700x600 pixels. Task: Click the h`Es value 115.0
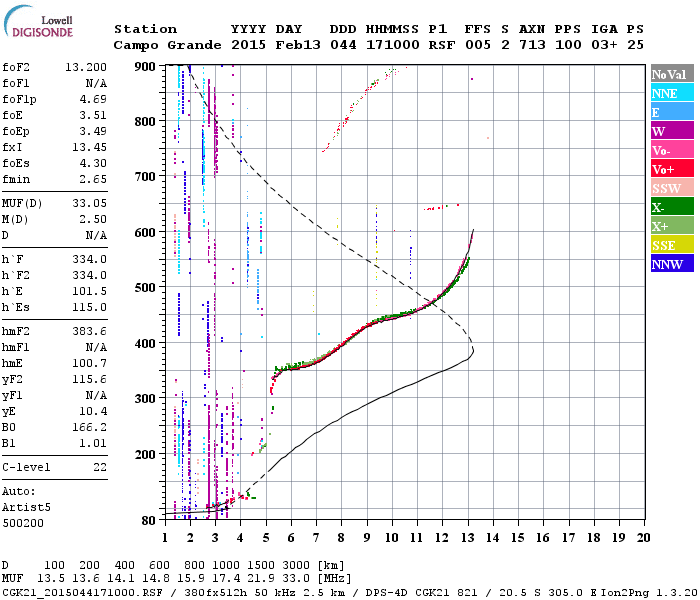tap(89, 308)
